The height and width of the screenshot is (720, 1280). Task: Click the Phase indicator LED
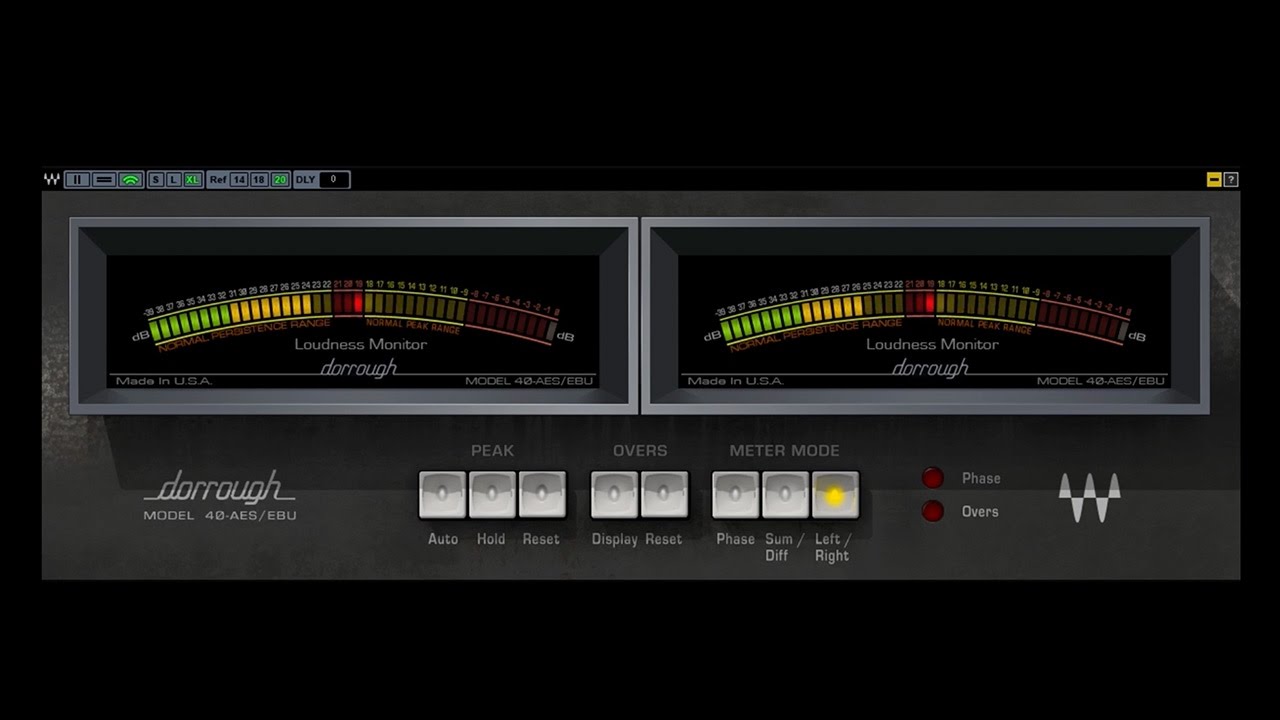933,478
